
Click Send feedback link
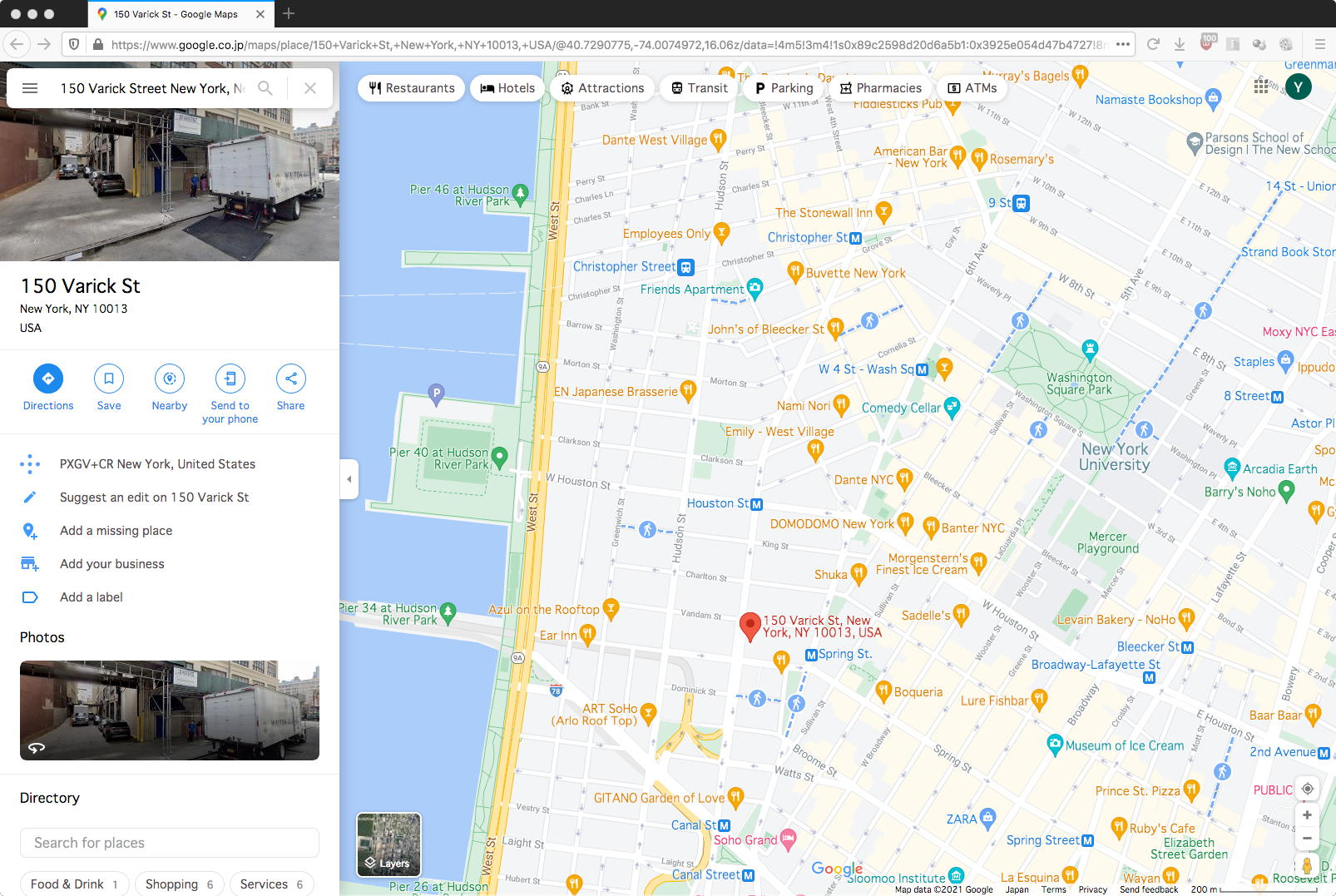tap(1149, 889)
